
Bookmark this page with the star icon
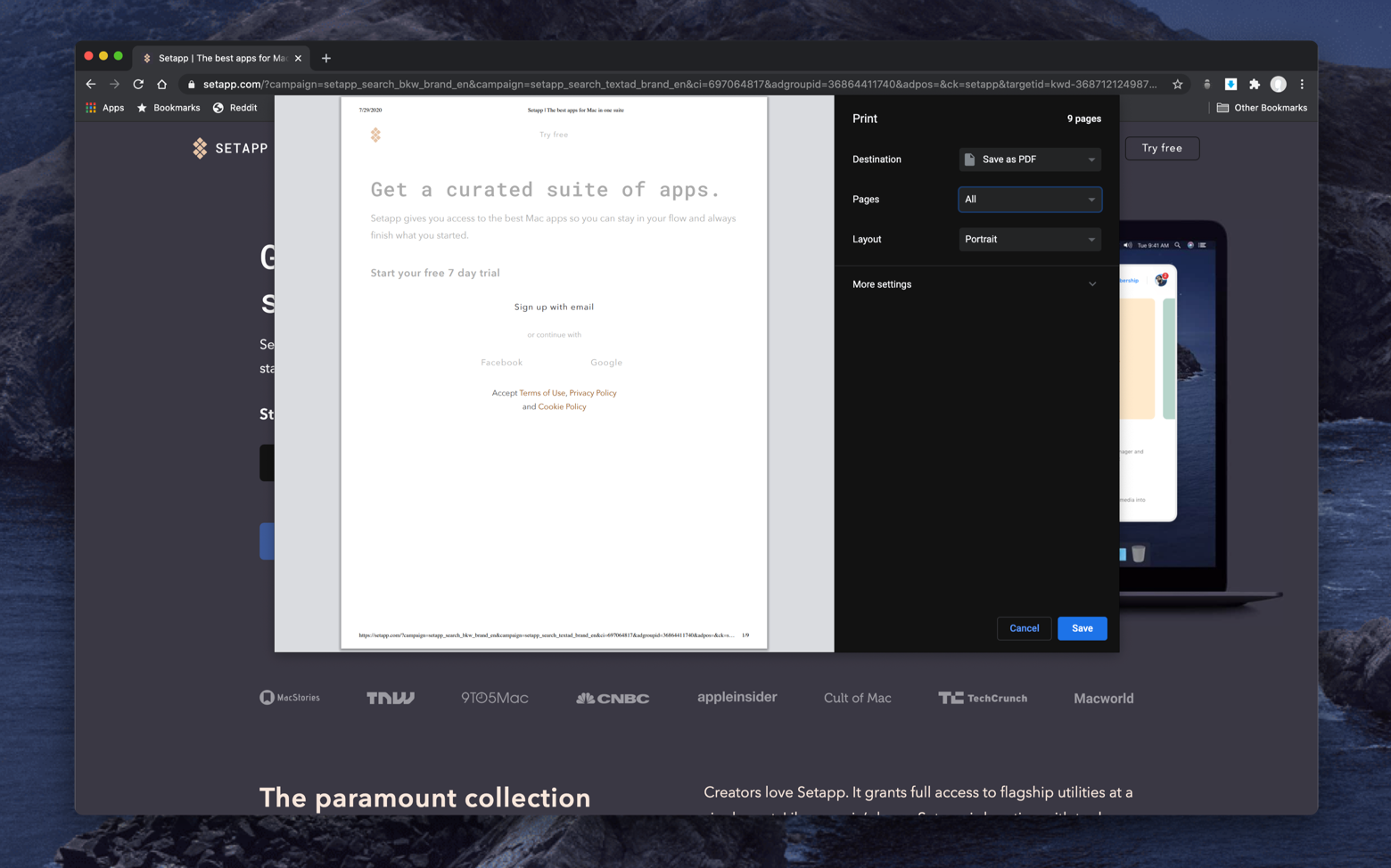[x=1178, y=84]
